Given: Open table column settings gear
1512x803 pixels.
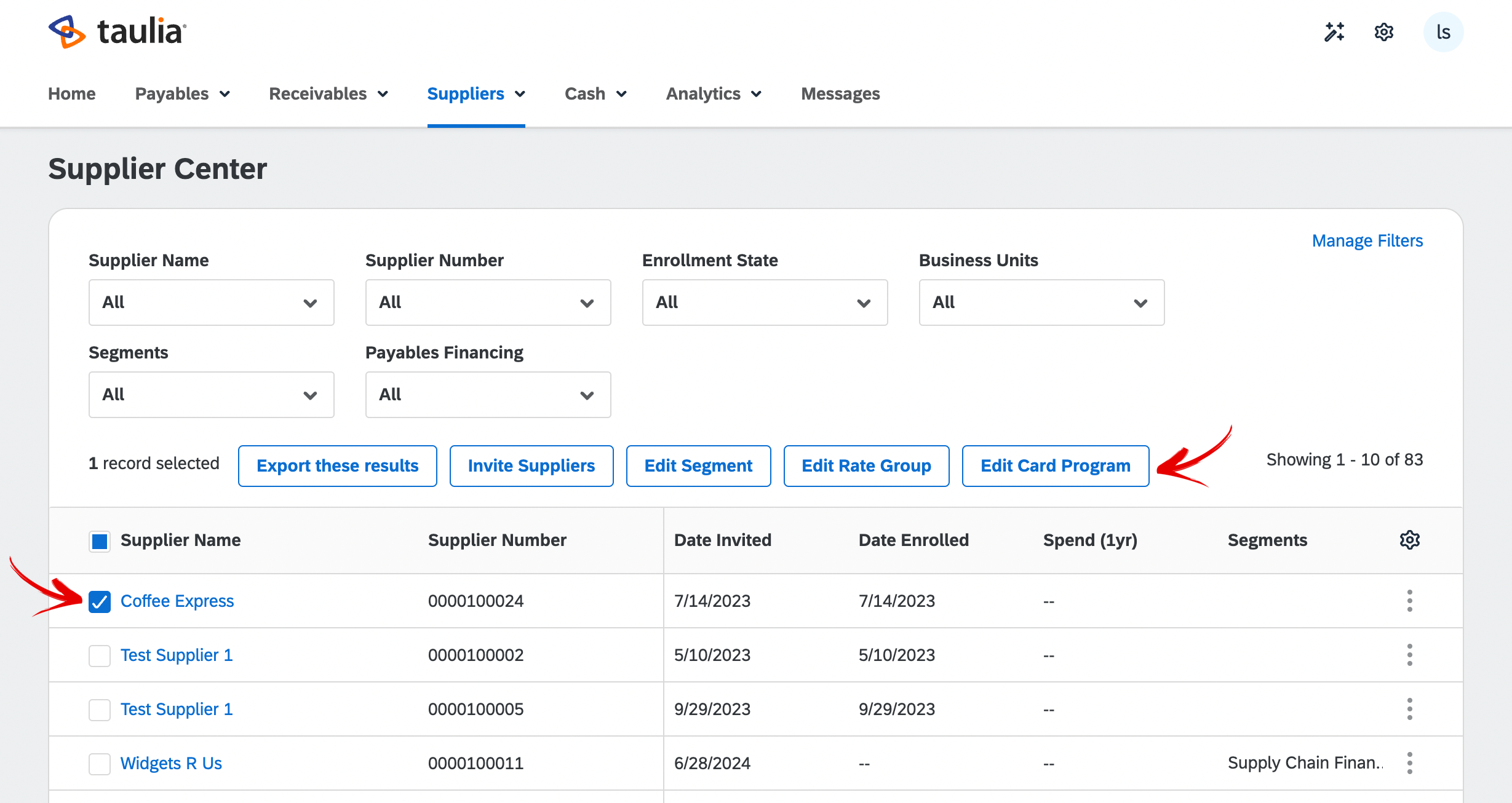Looking at the screenshot, I should 1409,540.
